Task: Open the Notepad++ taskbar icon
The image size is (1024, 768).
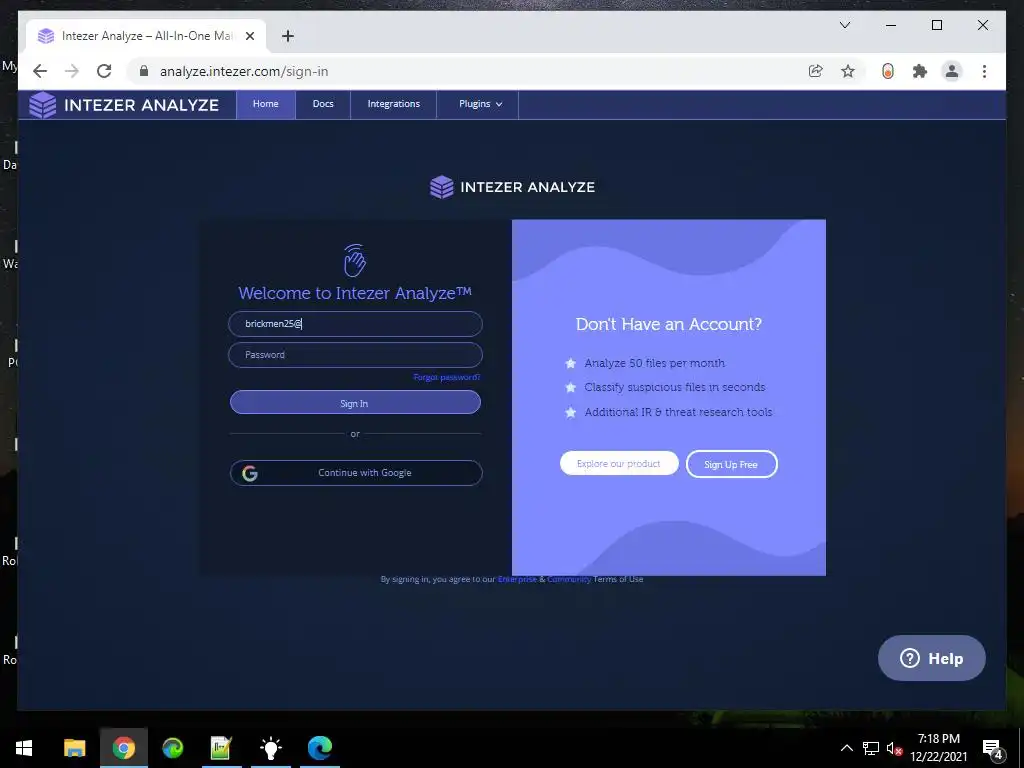Action: pos(221,748)
